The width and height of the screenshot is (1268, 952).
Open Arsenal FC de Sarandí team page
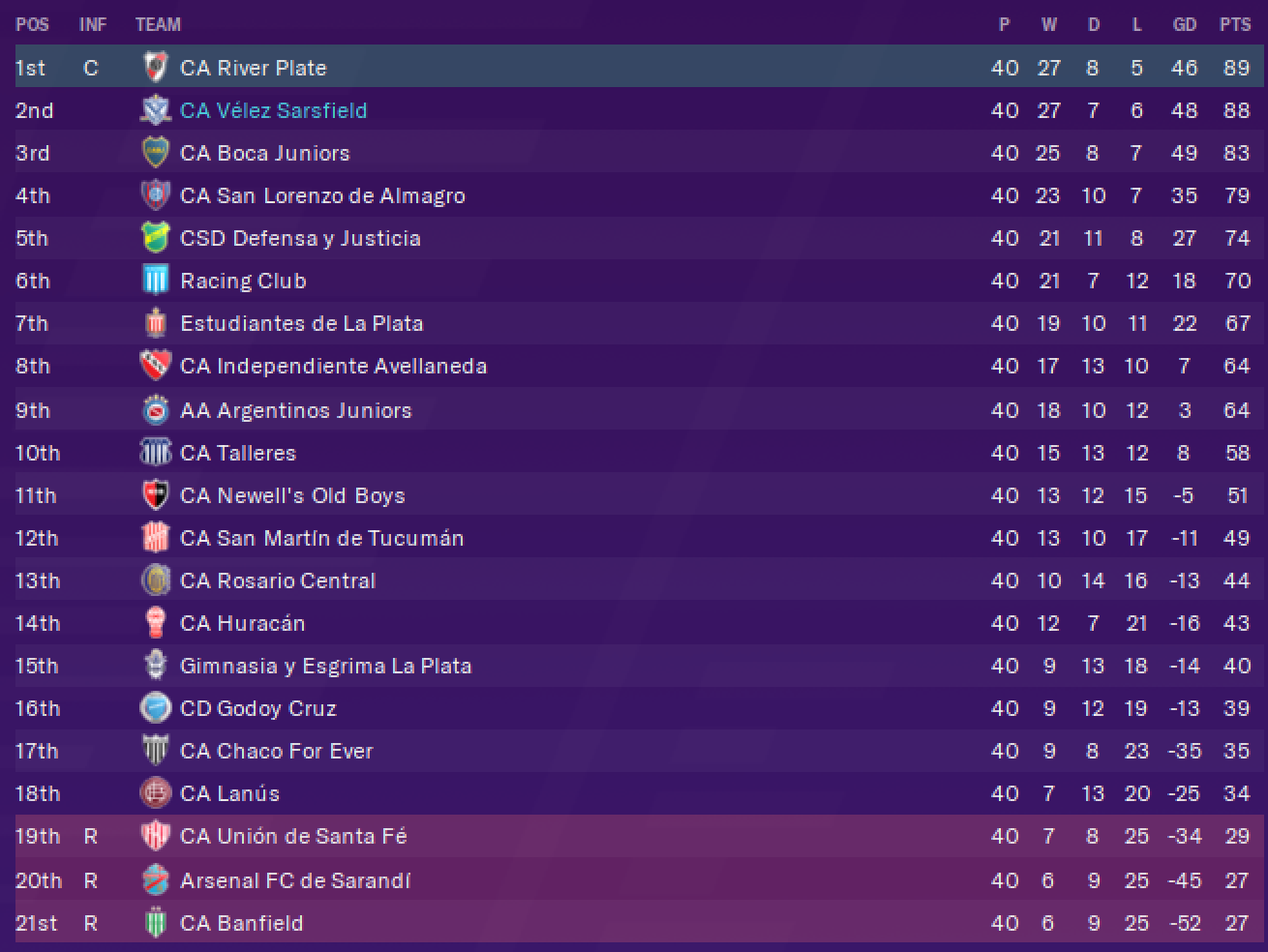[x=295, y=880]
